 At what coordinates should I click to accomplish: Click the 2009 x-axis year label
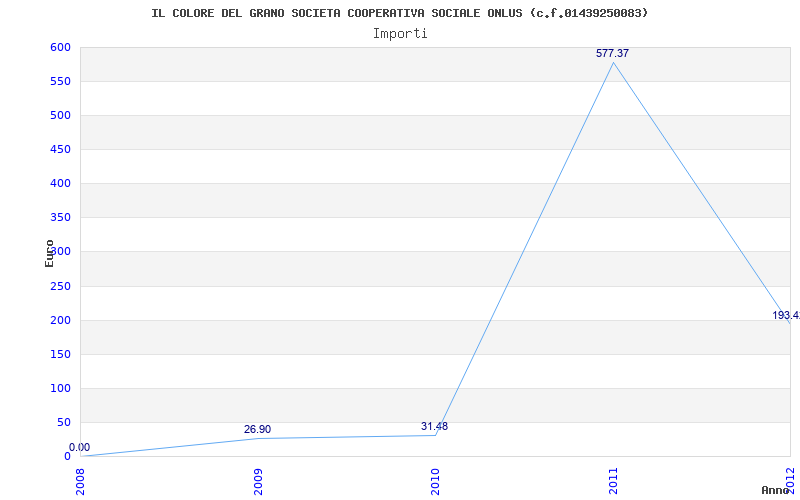point(258,480)
